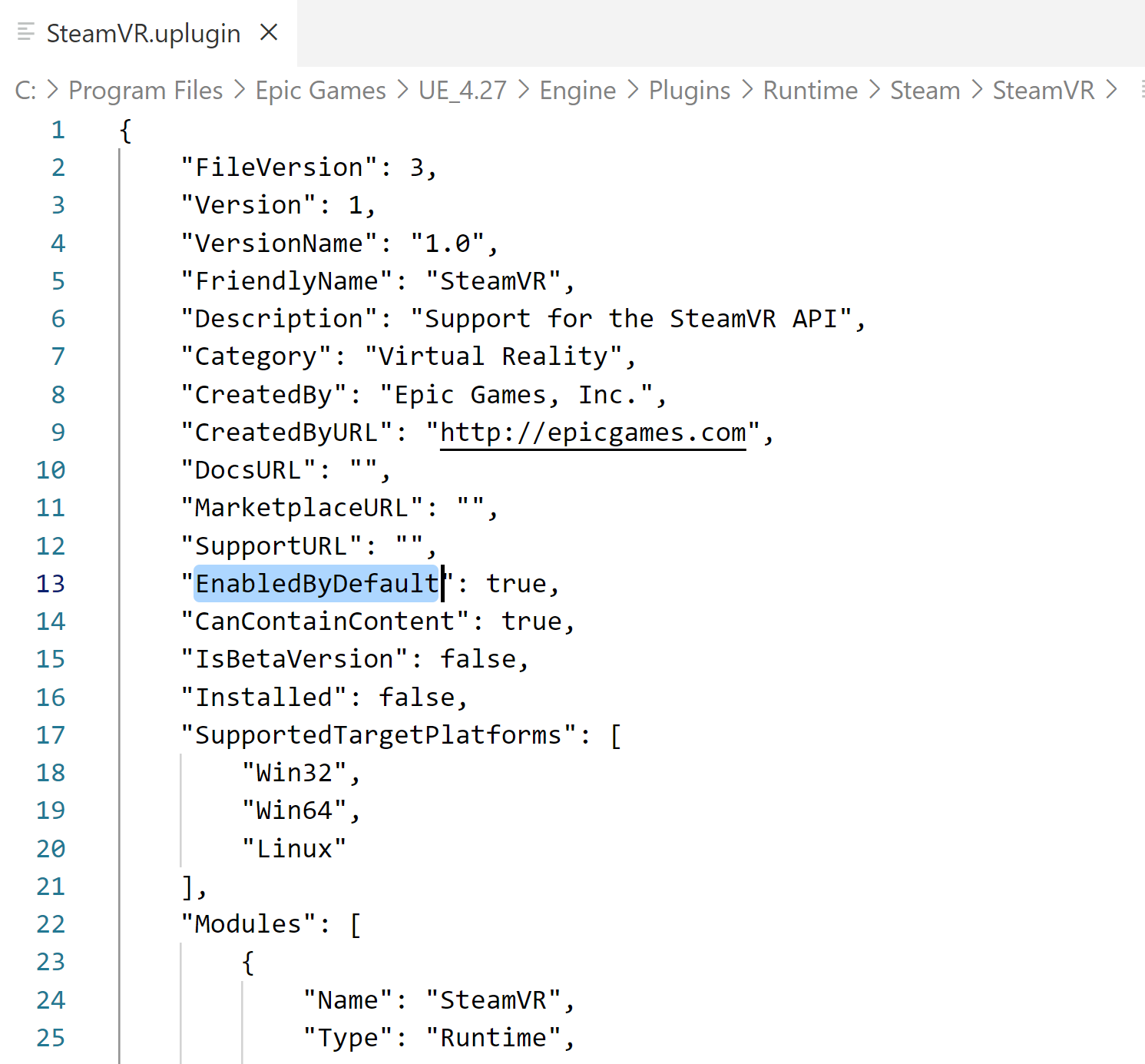Screen dimensions: 1145x1064
Task: Click the highlighted EnabledByDefault word
Action: click(316, 584)
